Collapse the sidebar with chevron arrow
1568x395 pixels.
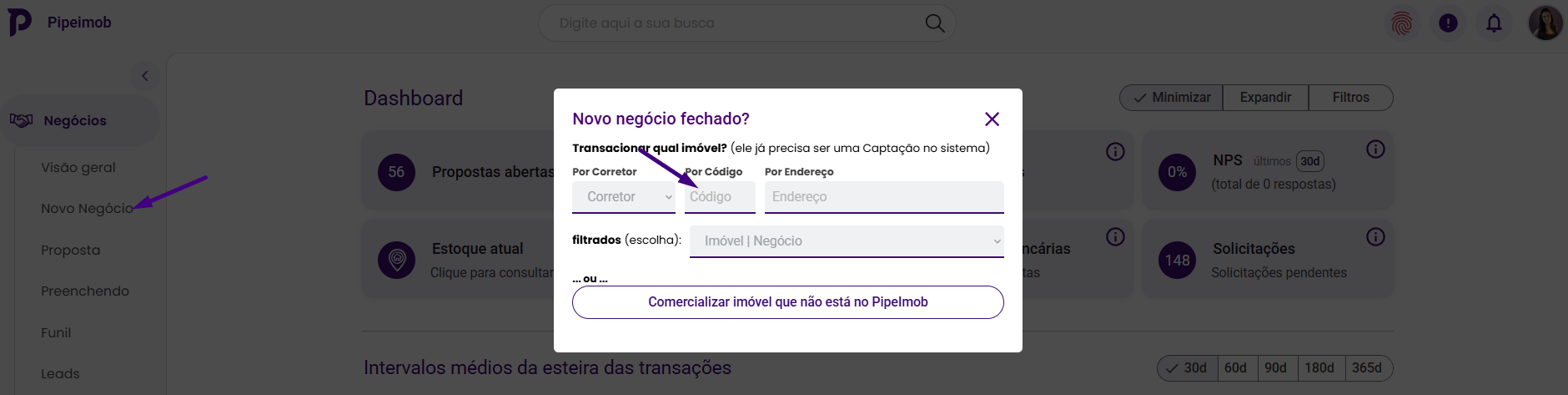(x=145, y=76)
